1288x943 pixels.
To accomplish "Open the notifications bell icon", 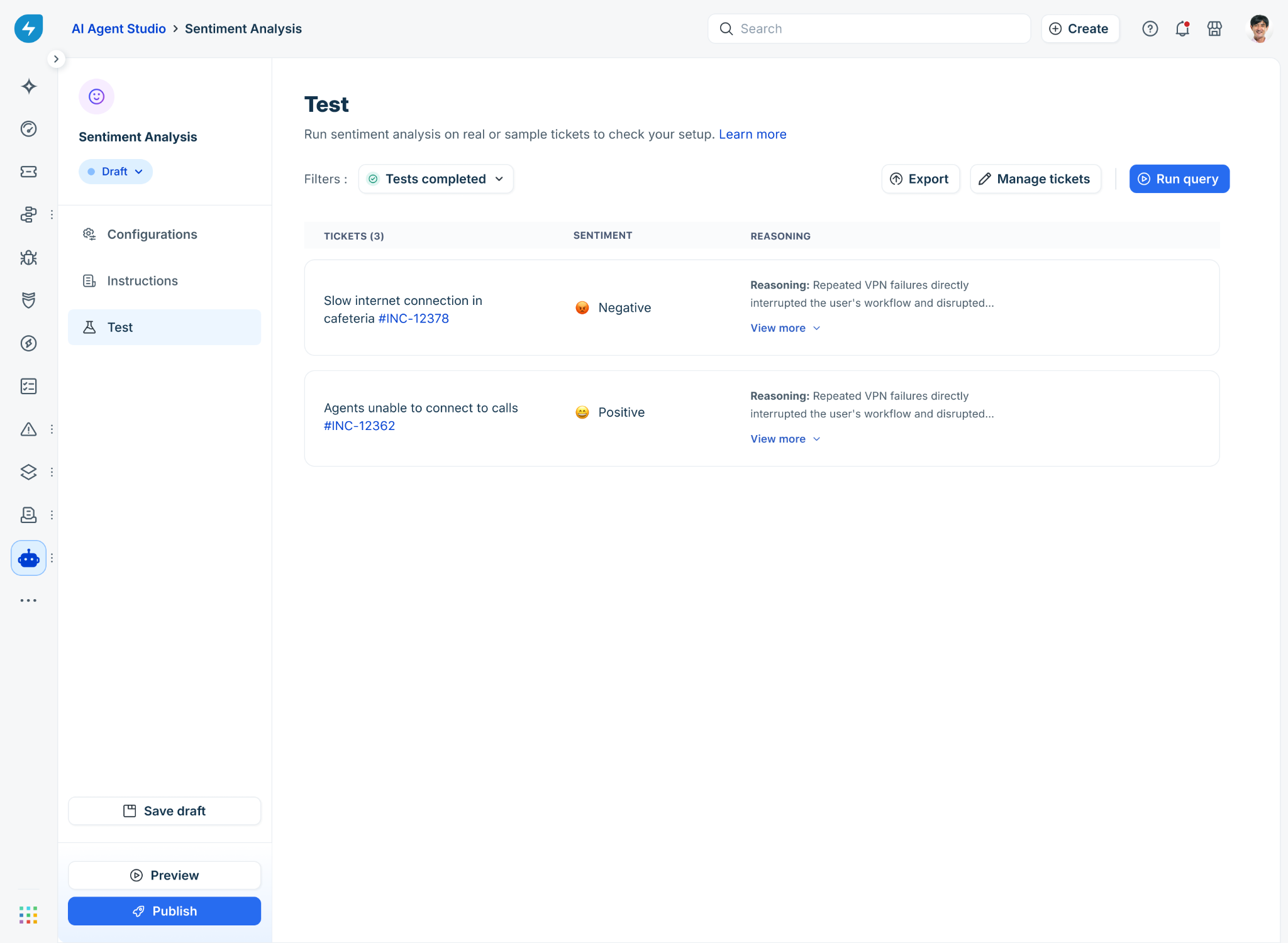I will pyautogui.click(x=1182, y=29).
